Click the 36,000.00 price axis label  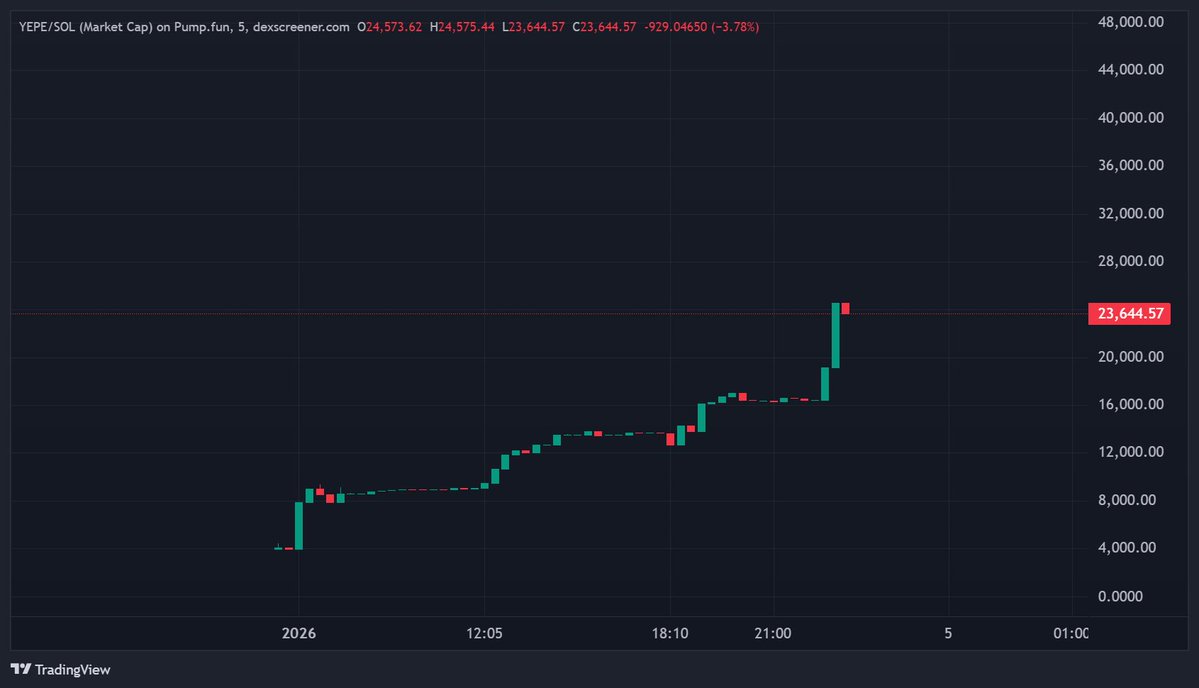coord(1130,165)
